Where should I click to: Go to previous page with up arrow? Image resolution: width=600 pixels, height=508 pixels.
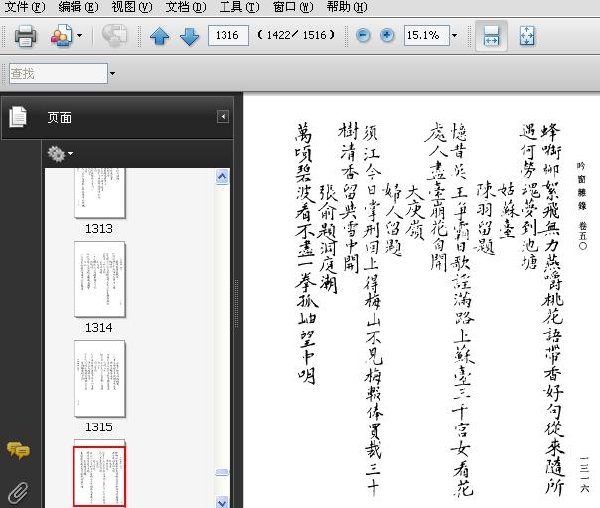click(x=160, y=36)
